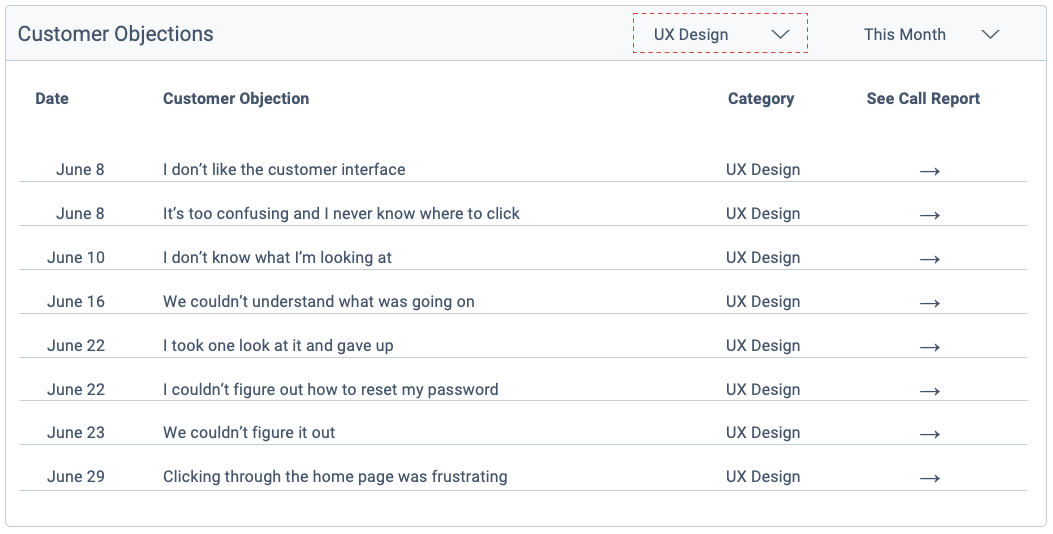This screenshot has width=1053, height=534.
Task: Click the Customer Objection column header
Action: [x=236, y=98]
